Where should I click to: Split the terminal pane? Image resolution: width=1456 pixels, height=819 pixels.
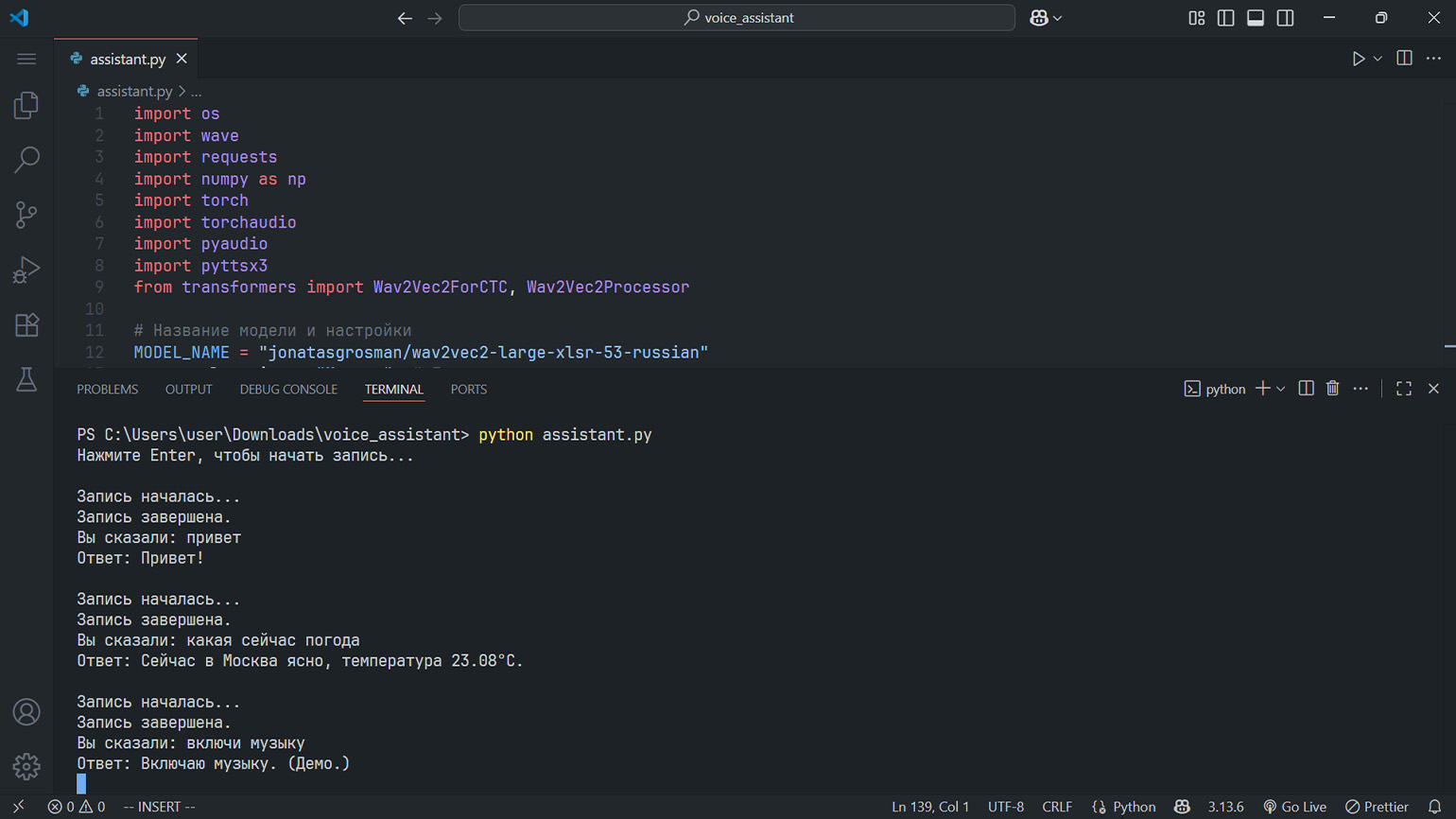coord(1306,389)
